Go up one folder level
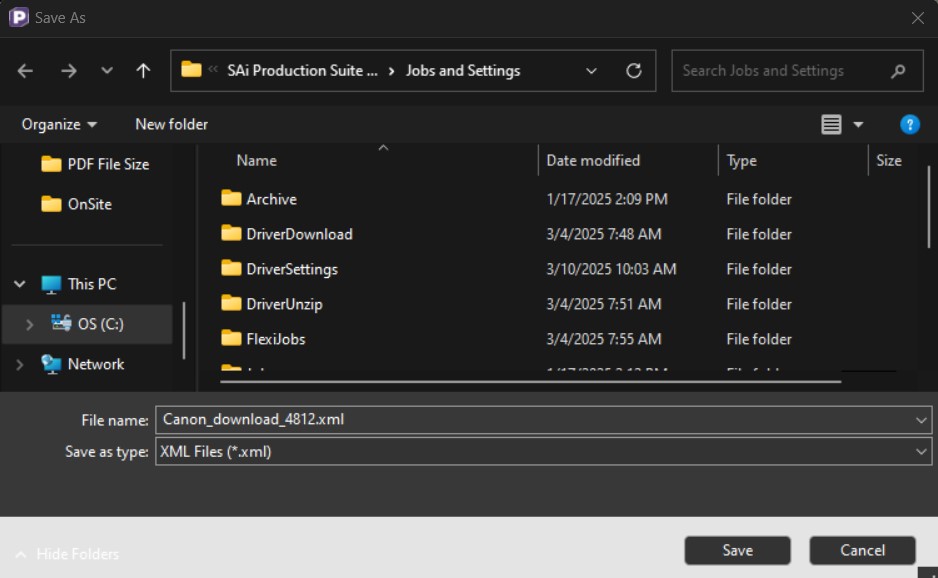The width and height of the screenshot is (938, 578). pyautogui.click(x=143, y=71)
